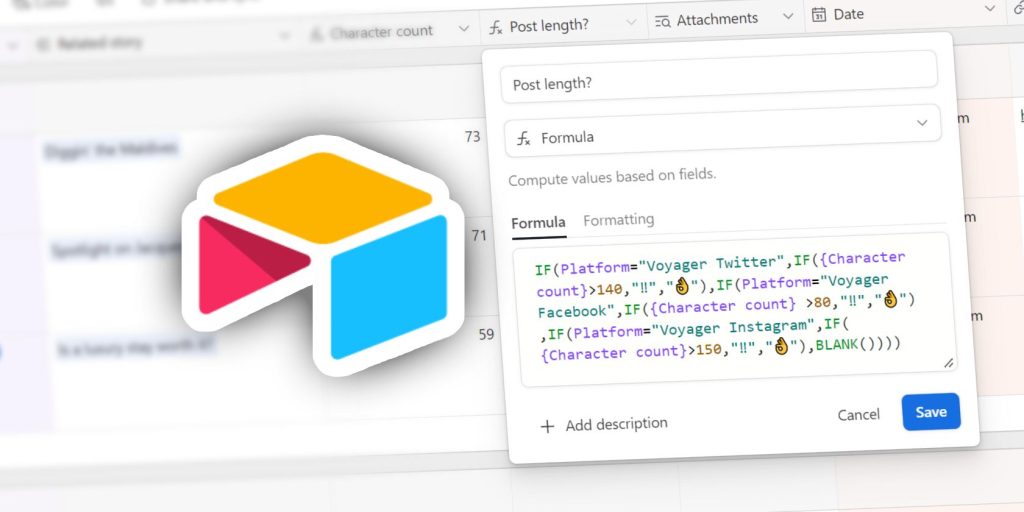
Task: Cancel the field edit
Action: click(x=858, y=414)
